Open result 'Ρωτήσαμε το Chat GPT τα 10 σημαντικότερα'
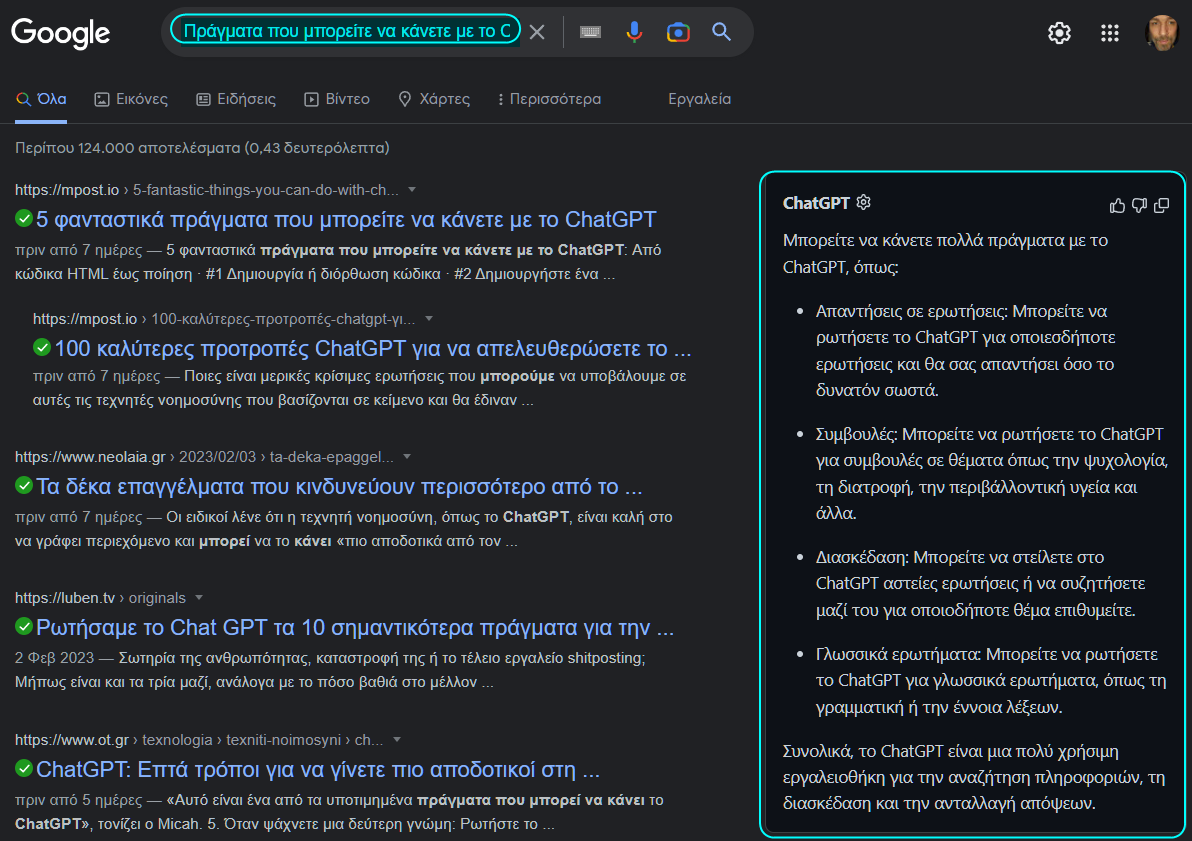Screen dimensions: 1192x841 355,627
